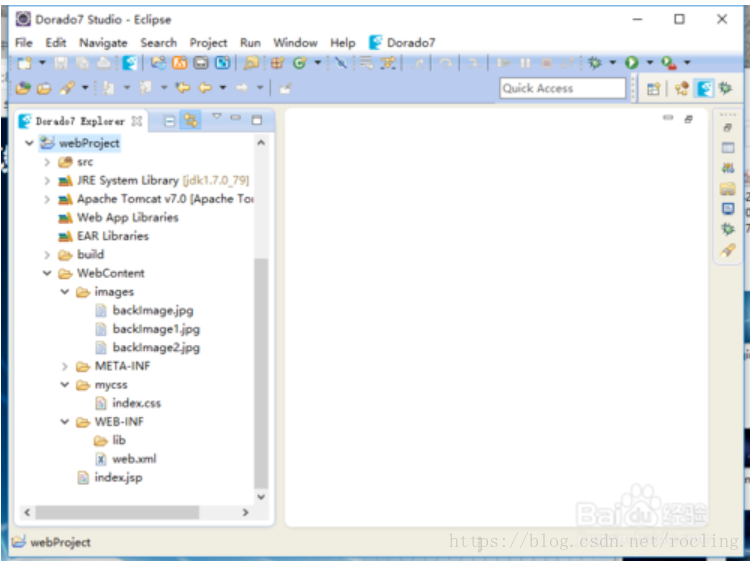The image size is (750, 561).
Task: Select the Dorado7 perspective button
Action: tap(705, 89)
